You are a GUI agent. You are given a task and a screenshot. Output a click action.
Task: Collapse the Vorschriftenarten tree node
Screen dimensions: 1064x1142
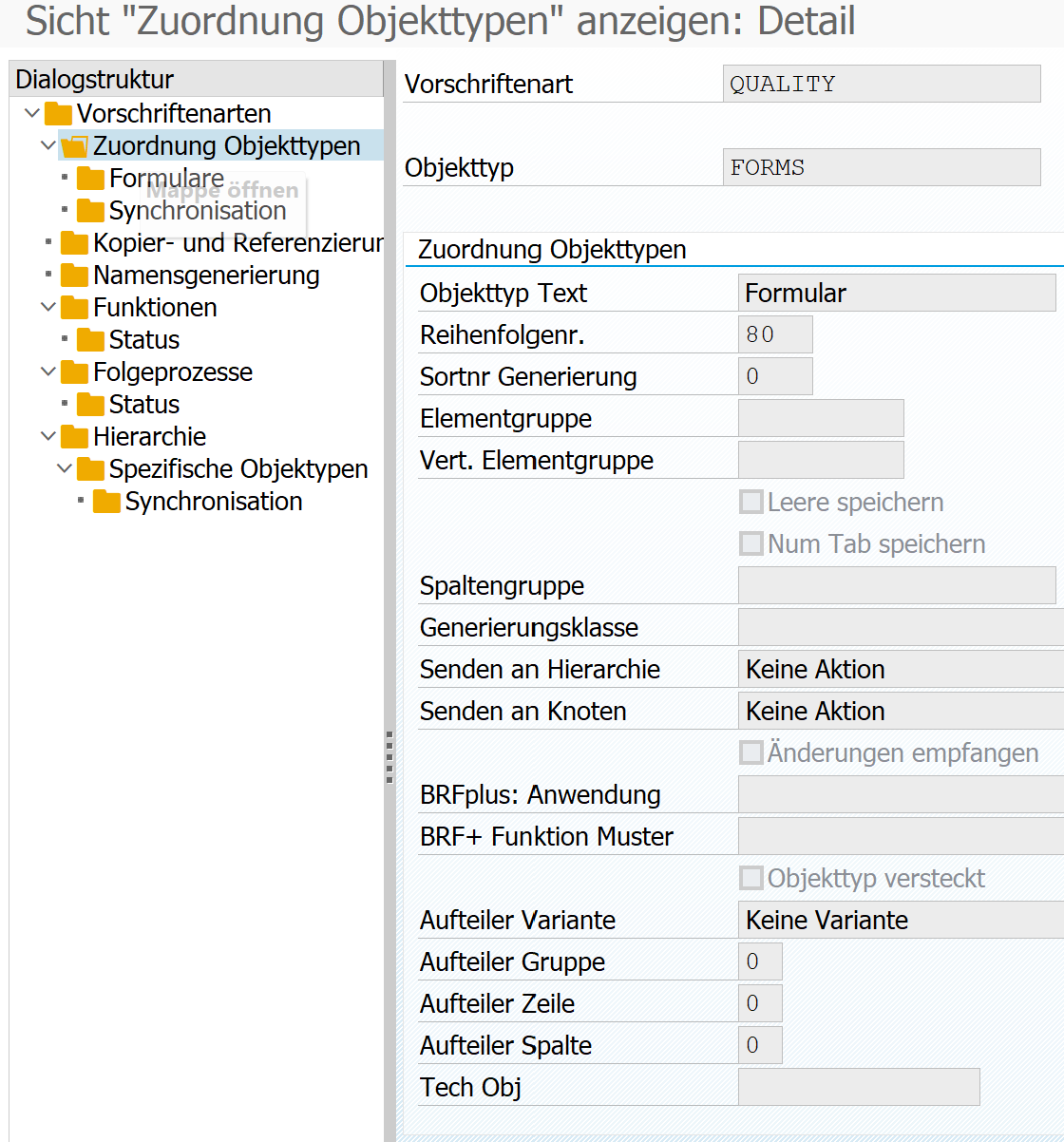click(32, 114)
